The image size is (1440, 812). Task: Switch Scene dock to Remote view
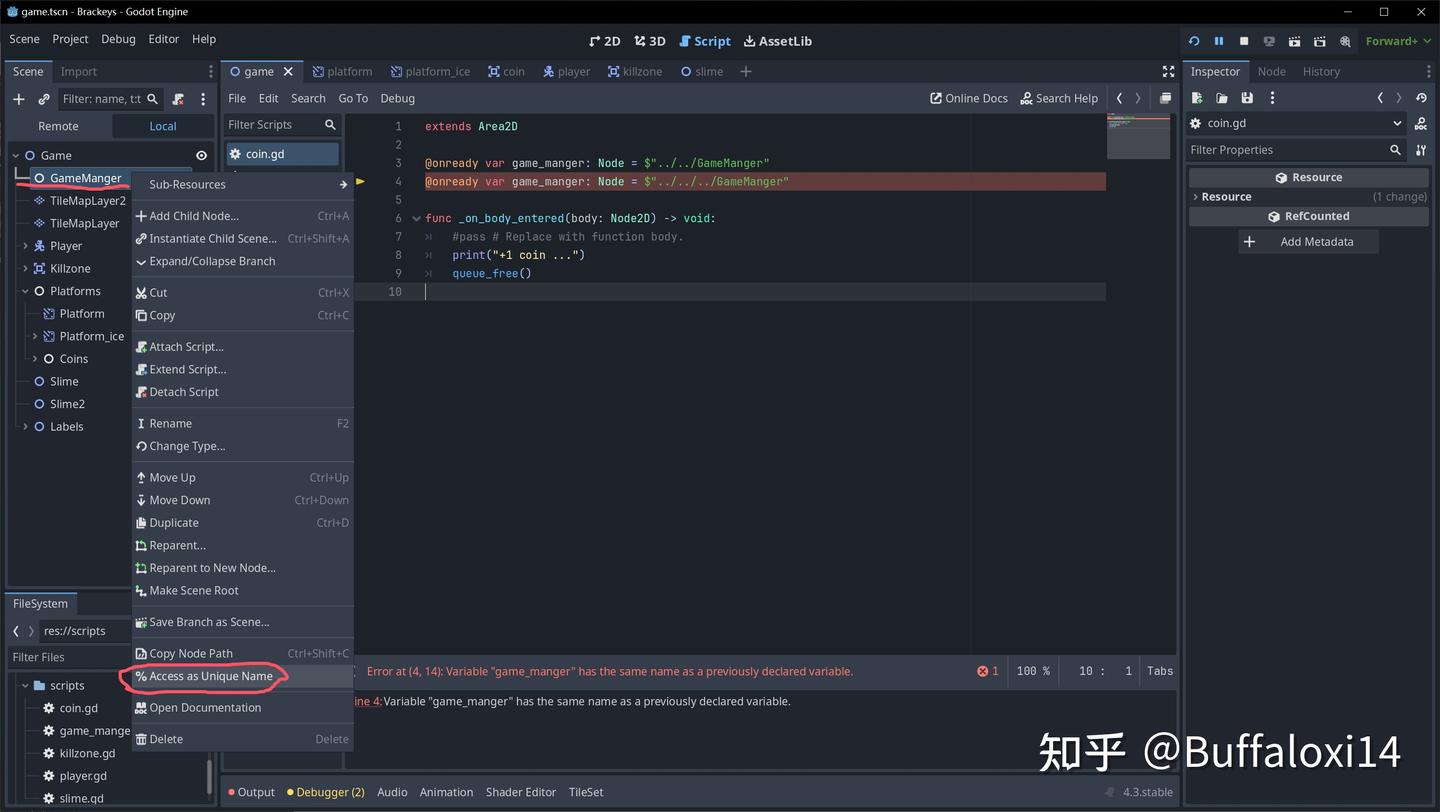57,126
